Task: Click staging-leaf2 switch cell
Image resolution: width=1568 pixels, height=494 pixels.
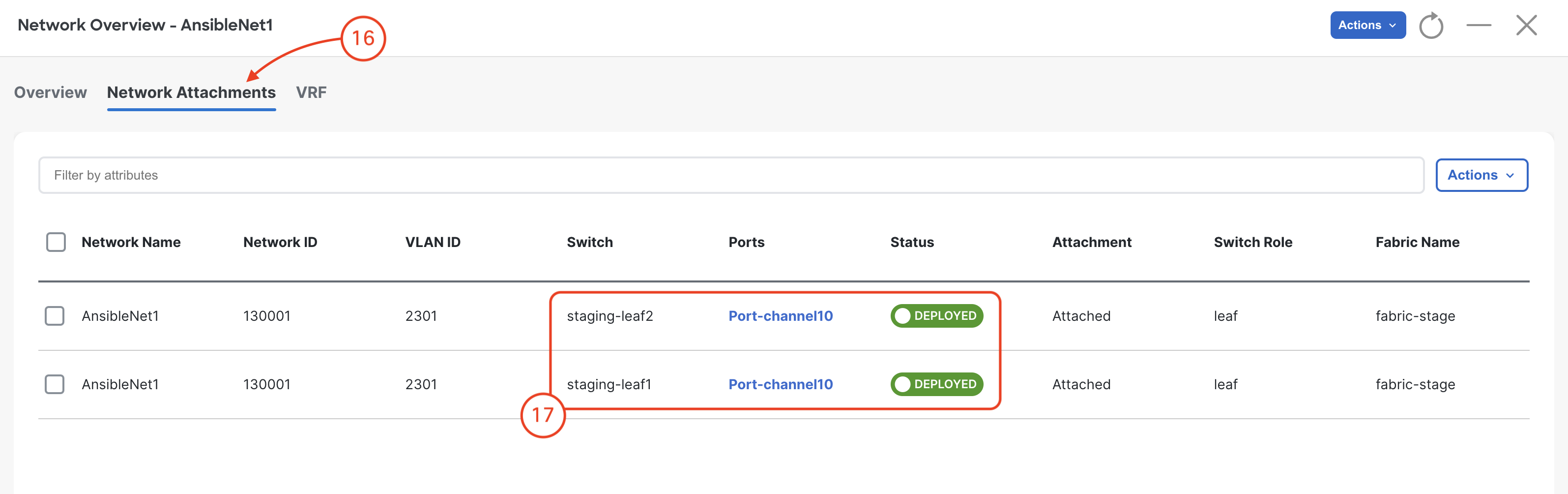Action: (x=610, y=316)
